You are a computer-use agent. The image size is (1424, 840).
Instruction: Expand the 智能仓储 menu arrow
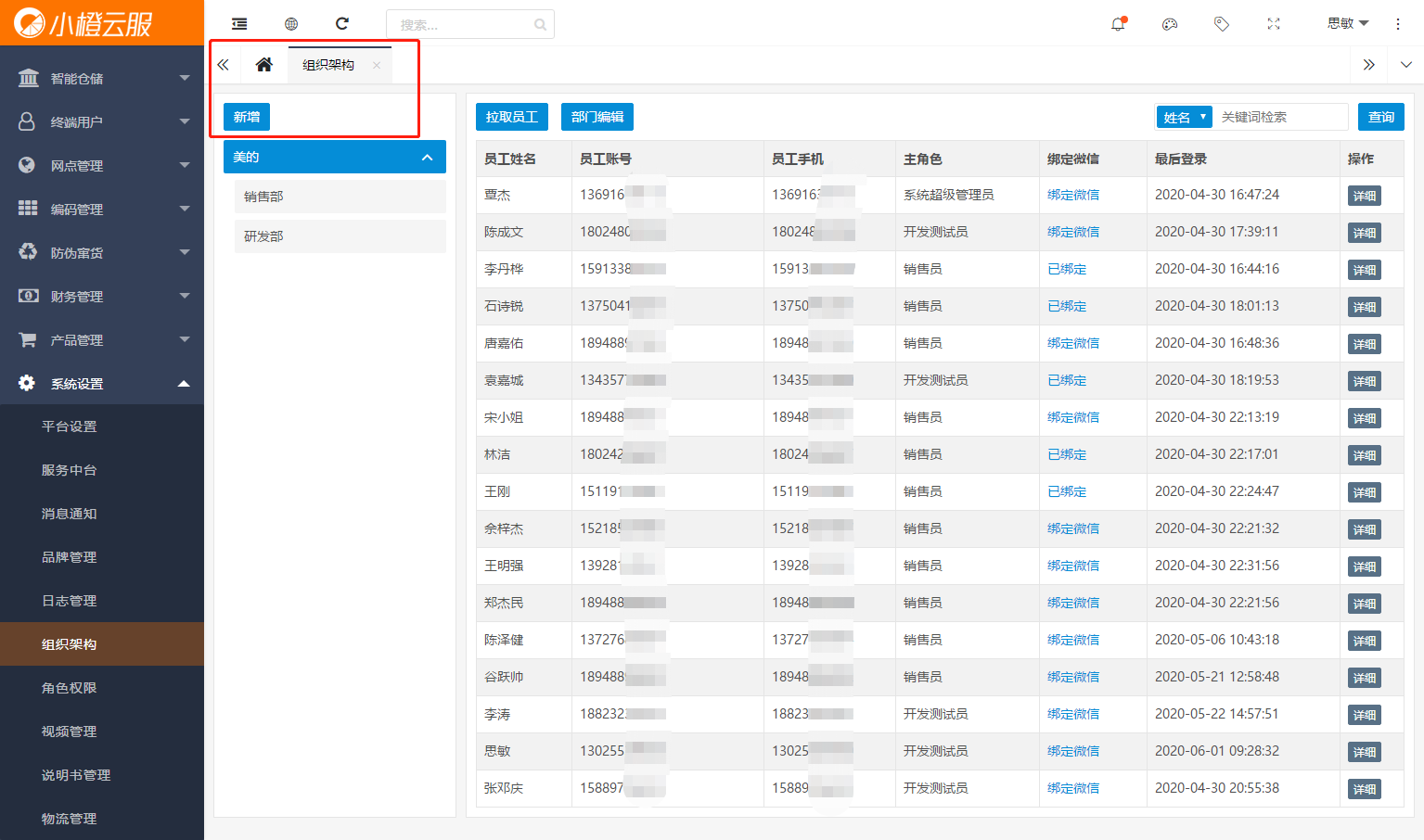185,78
